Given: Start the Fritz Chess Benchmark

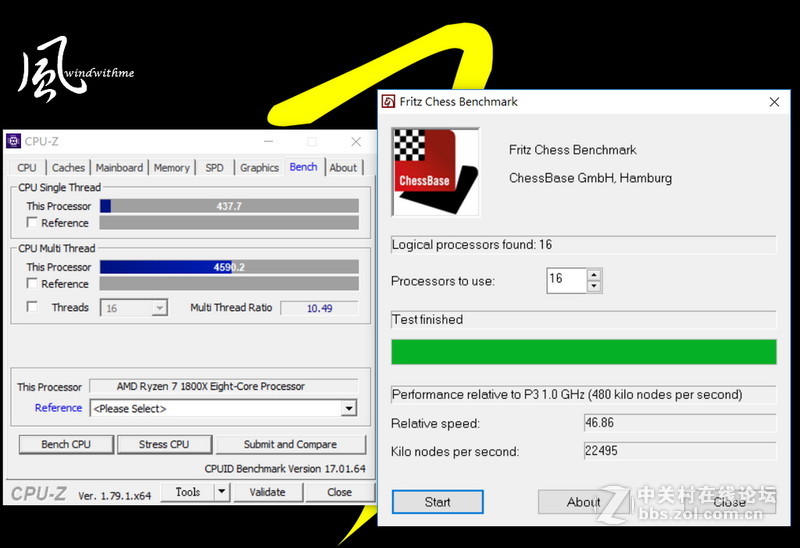Looking at the screenshot, I should click(x=437, y=502).
